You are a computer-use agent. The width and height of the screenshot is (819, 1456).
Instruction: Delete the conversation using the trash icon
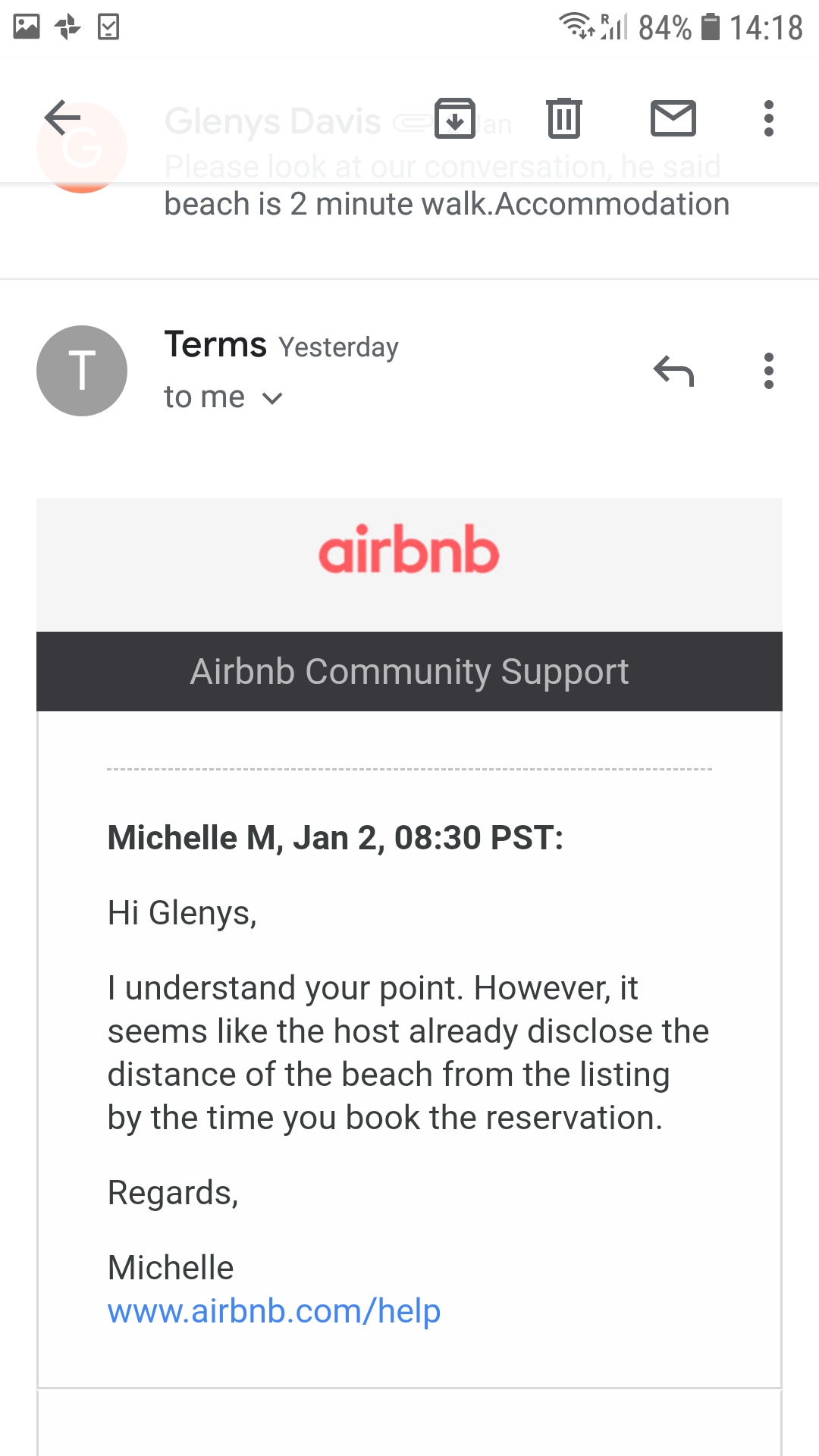(564, 118)
